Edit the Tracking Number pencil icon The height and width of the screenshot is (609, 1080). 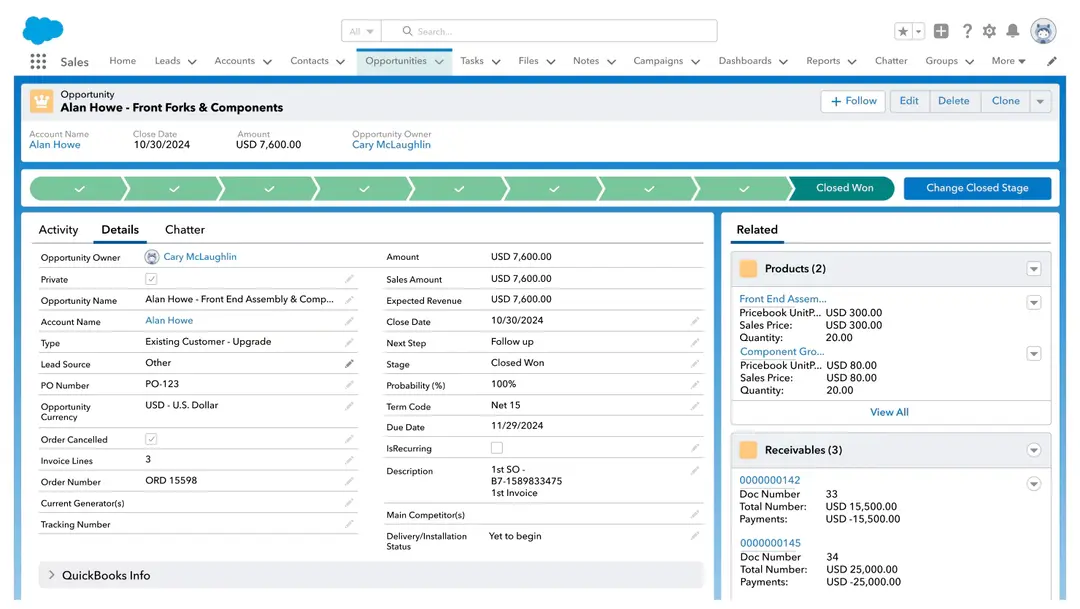coord(349,524)
